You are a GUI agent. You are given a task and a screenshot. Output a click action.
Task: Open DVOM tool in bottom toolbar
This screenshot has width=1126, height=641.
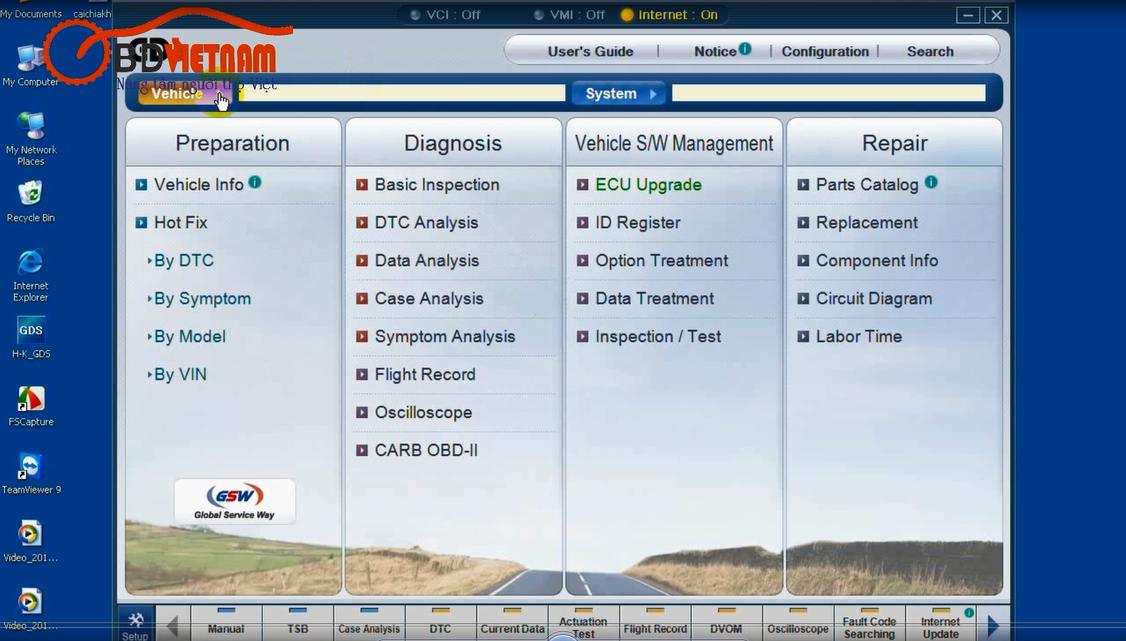tap(726, 623)
